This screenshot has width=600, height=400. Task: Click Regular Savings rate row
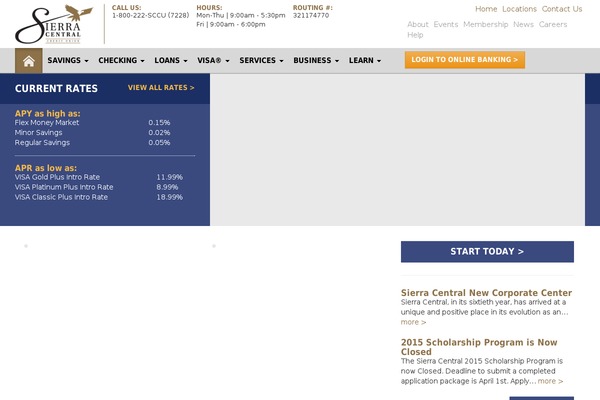click(92, 142)
